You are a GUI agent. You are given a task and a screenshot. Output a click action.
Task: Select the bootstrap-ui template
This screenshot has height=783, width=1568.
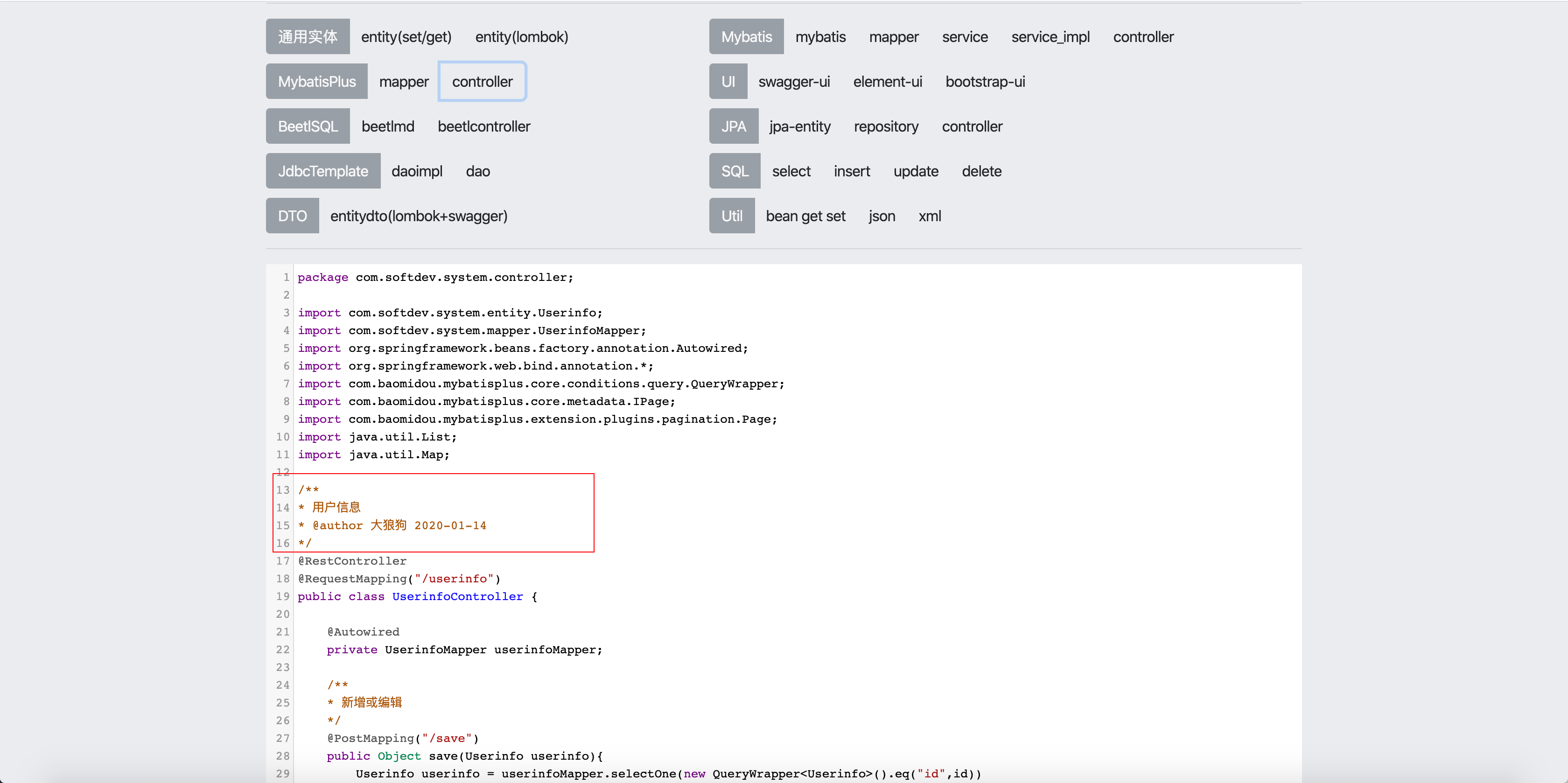click(985, 82)
